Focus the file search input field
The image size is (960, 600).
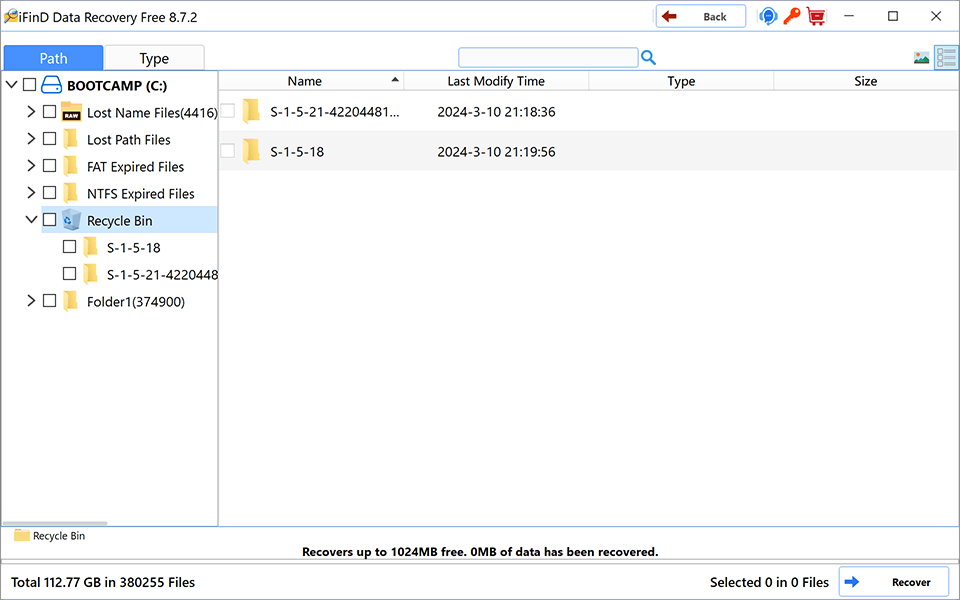pos(548,58)
